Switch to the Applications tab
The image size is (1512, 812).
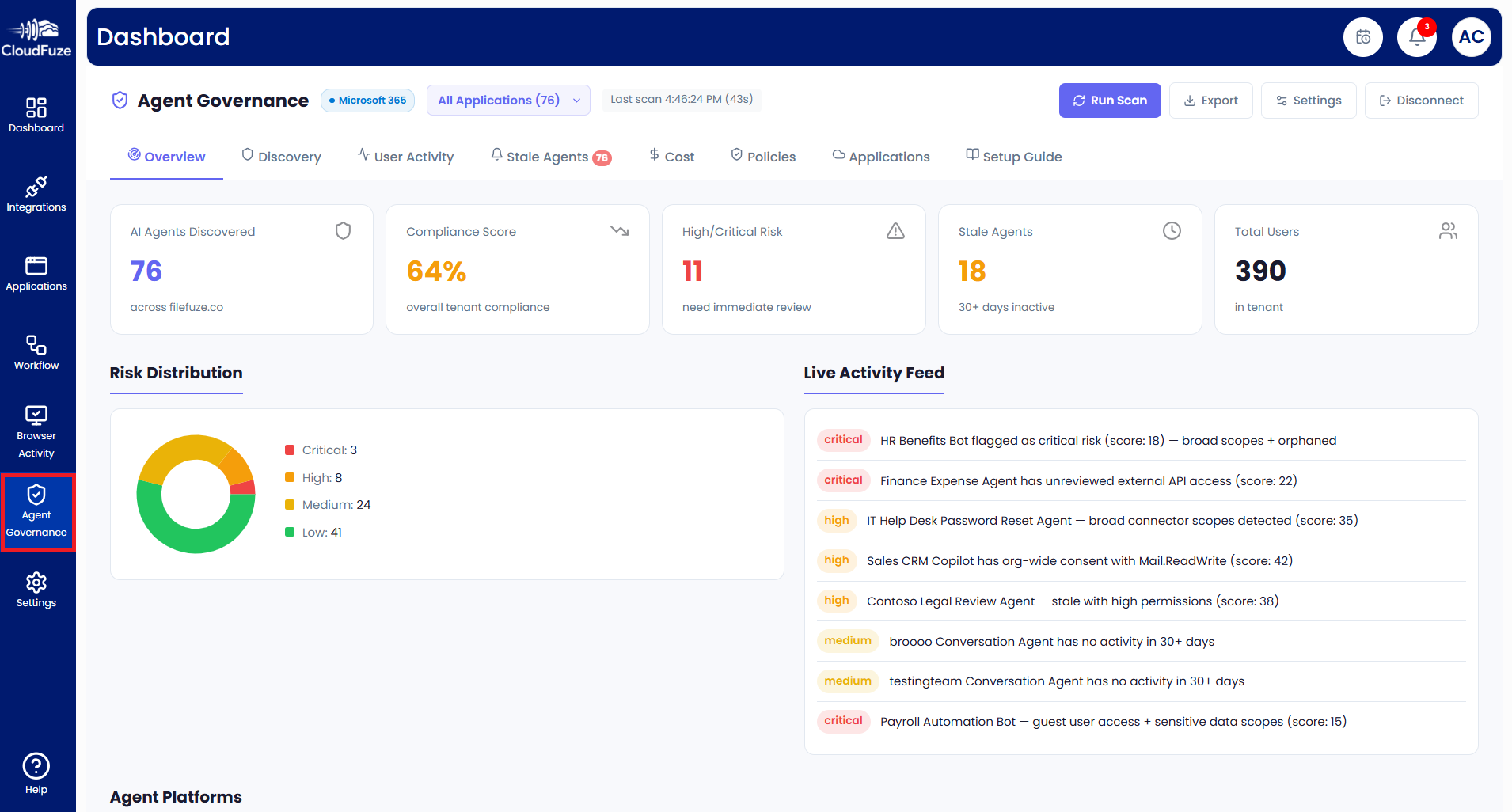(x=881, y=157)
